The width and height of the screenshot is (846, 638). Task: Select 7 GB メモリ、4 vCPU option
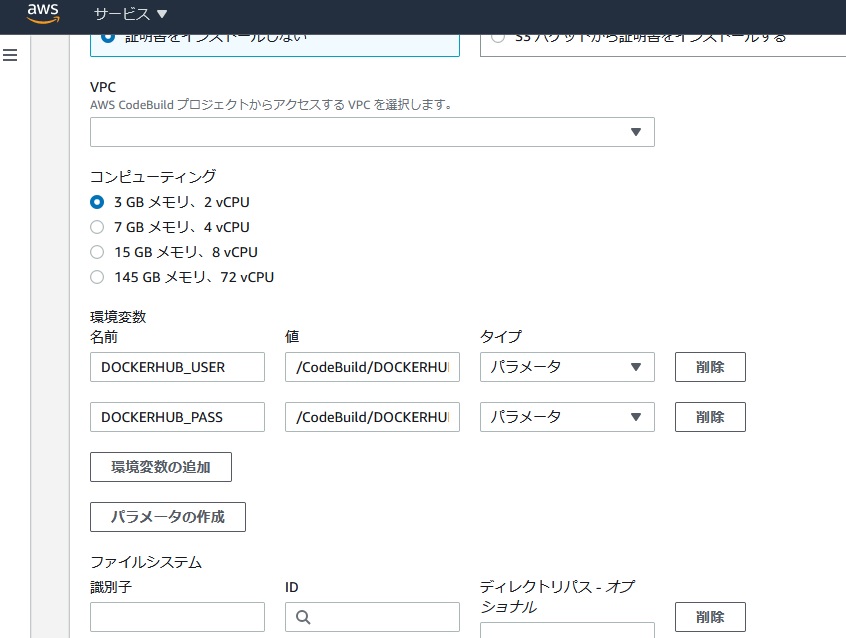click(97, 227)
